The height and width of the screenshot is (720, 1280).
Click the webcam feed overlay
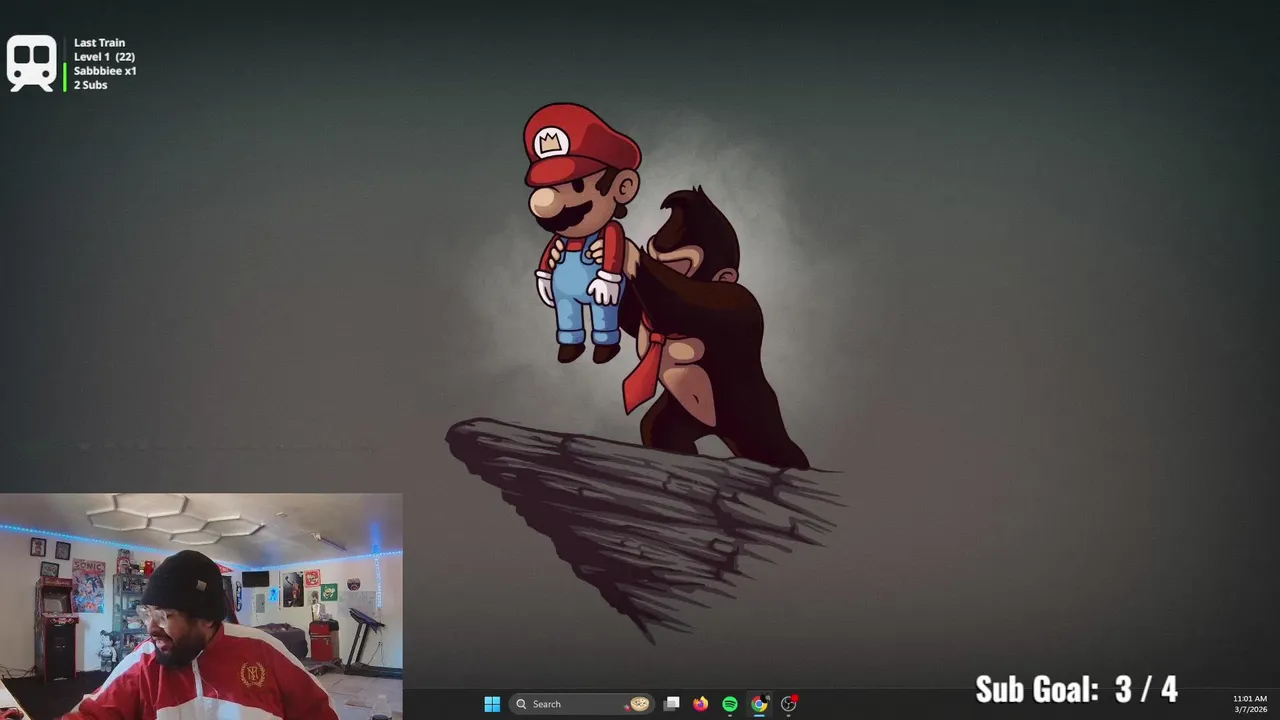201,606
